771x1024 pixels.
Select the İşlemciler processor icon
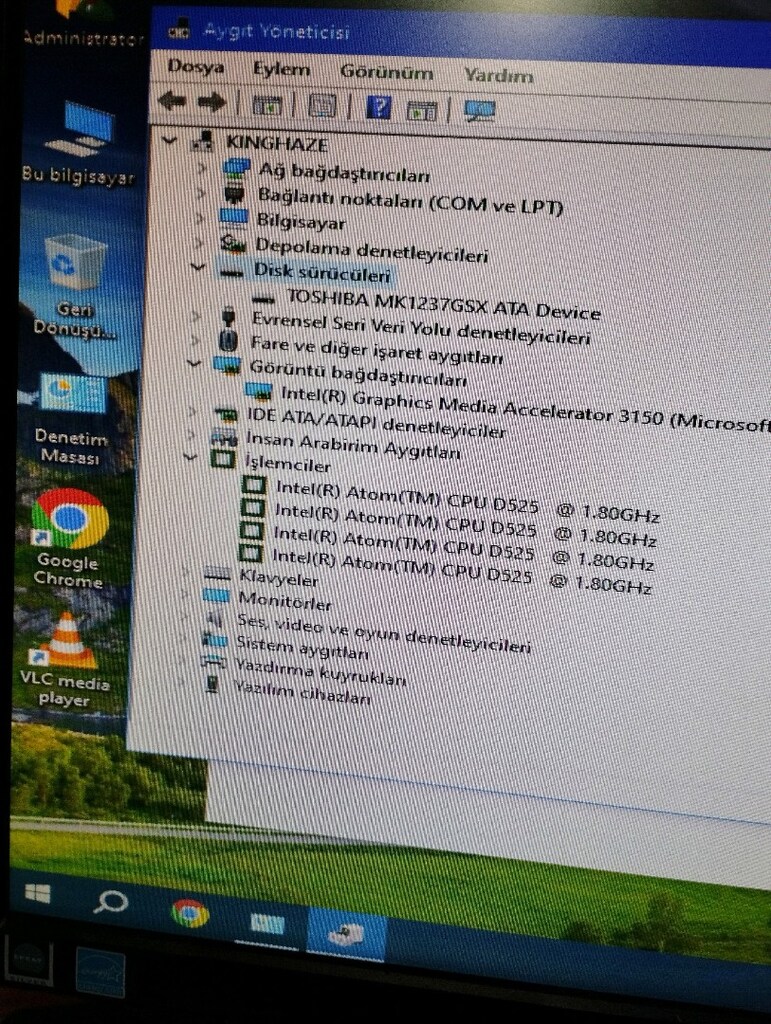(222, 458)
